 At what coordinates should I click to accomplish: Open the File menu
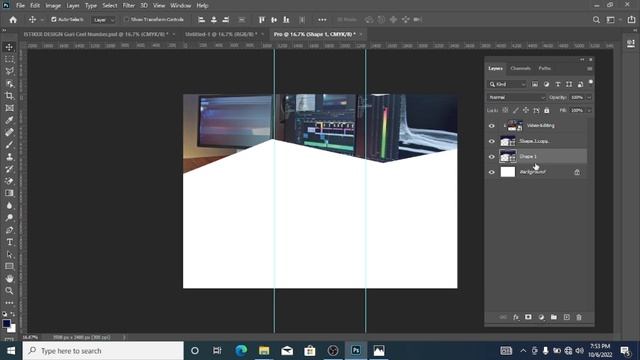(20, 6)
